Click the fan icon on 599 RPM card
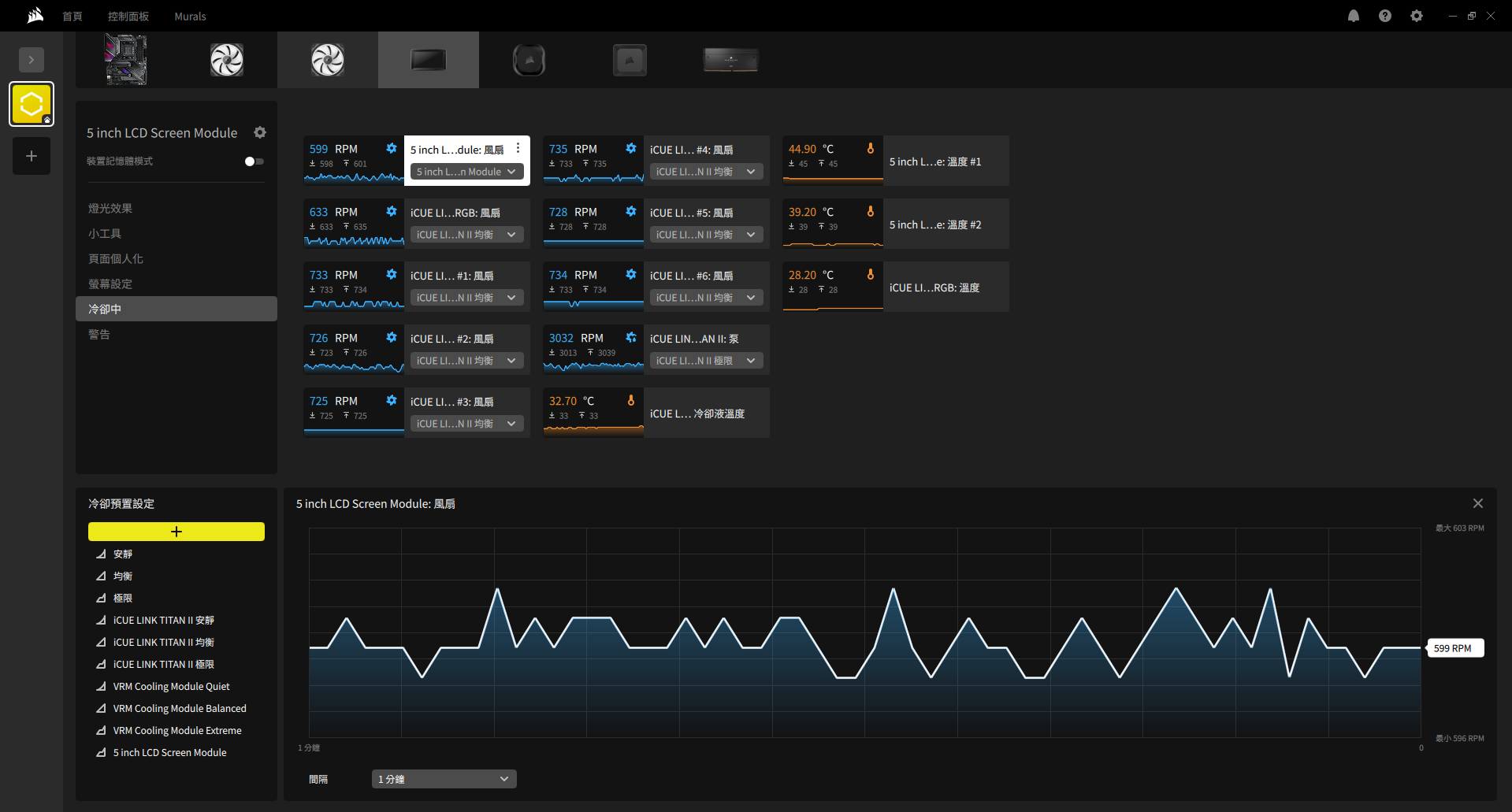 [392, 148]
